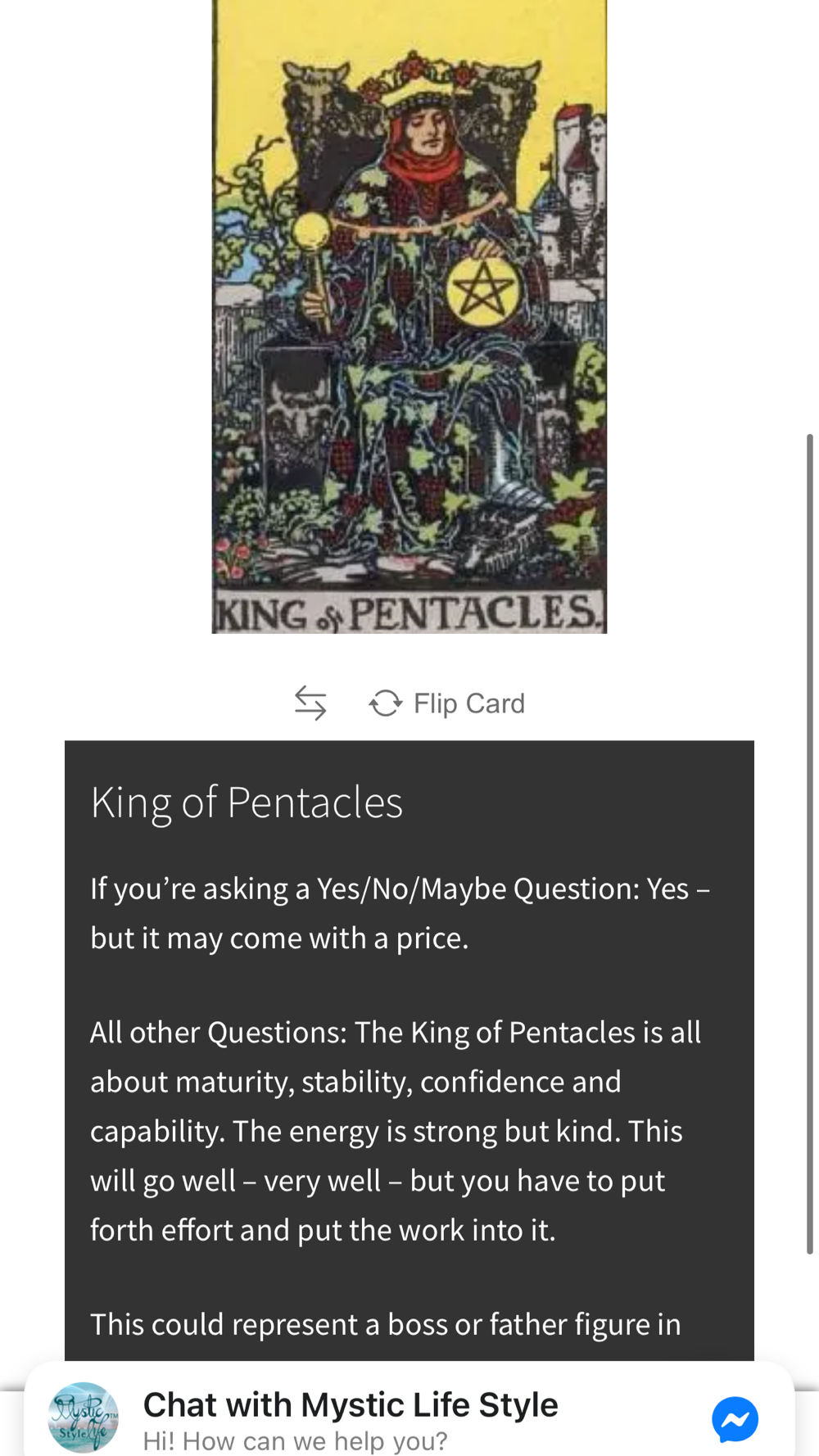Click the vertical page scrollbar
Viewport: 819px width, 1456px height.
click(x=809, y=843)
